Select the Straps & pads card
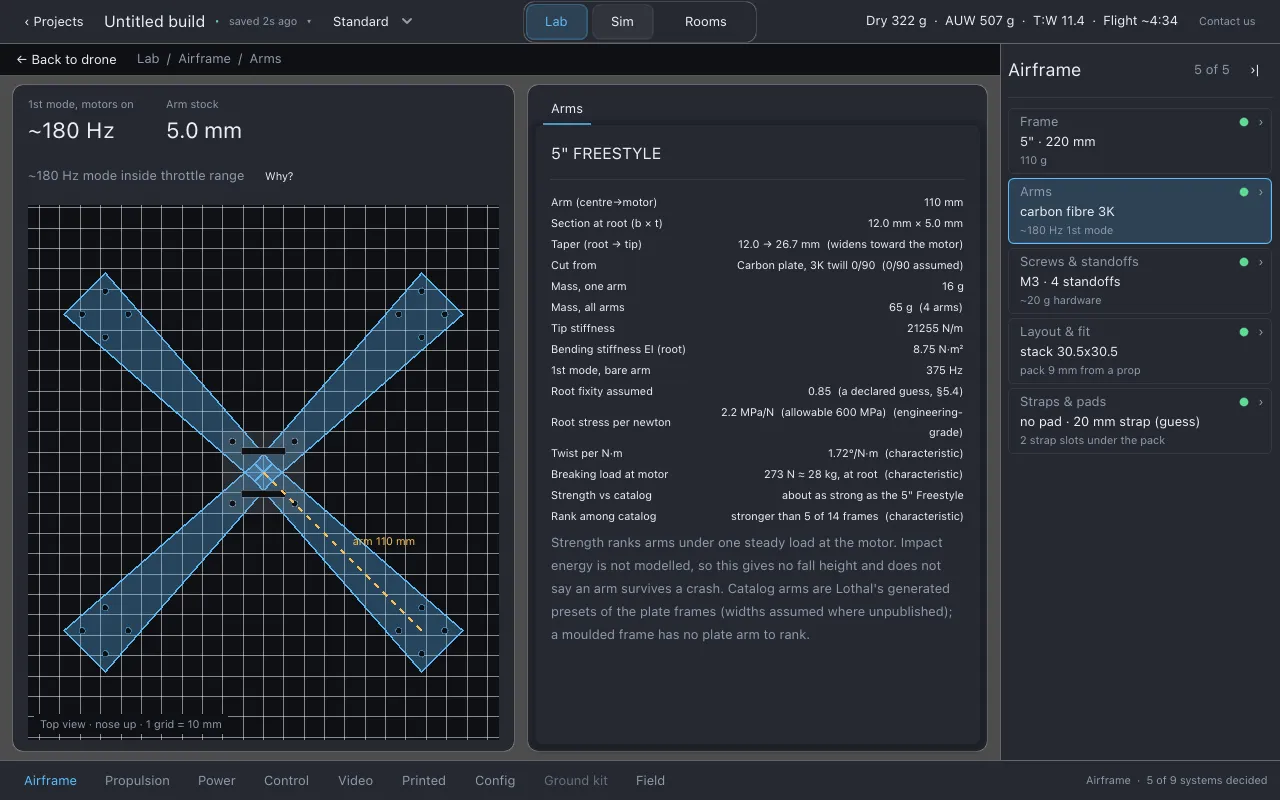1280x800 pixels. pyautogui.click(x=1139, y=421)
